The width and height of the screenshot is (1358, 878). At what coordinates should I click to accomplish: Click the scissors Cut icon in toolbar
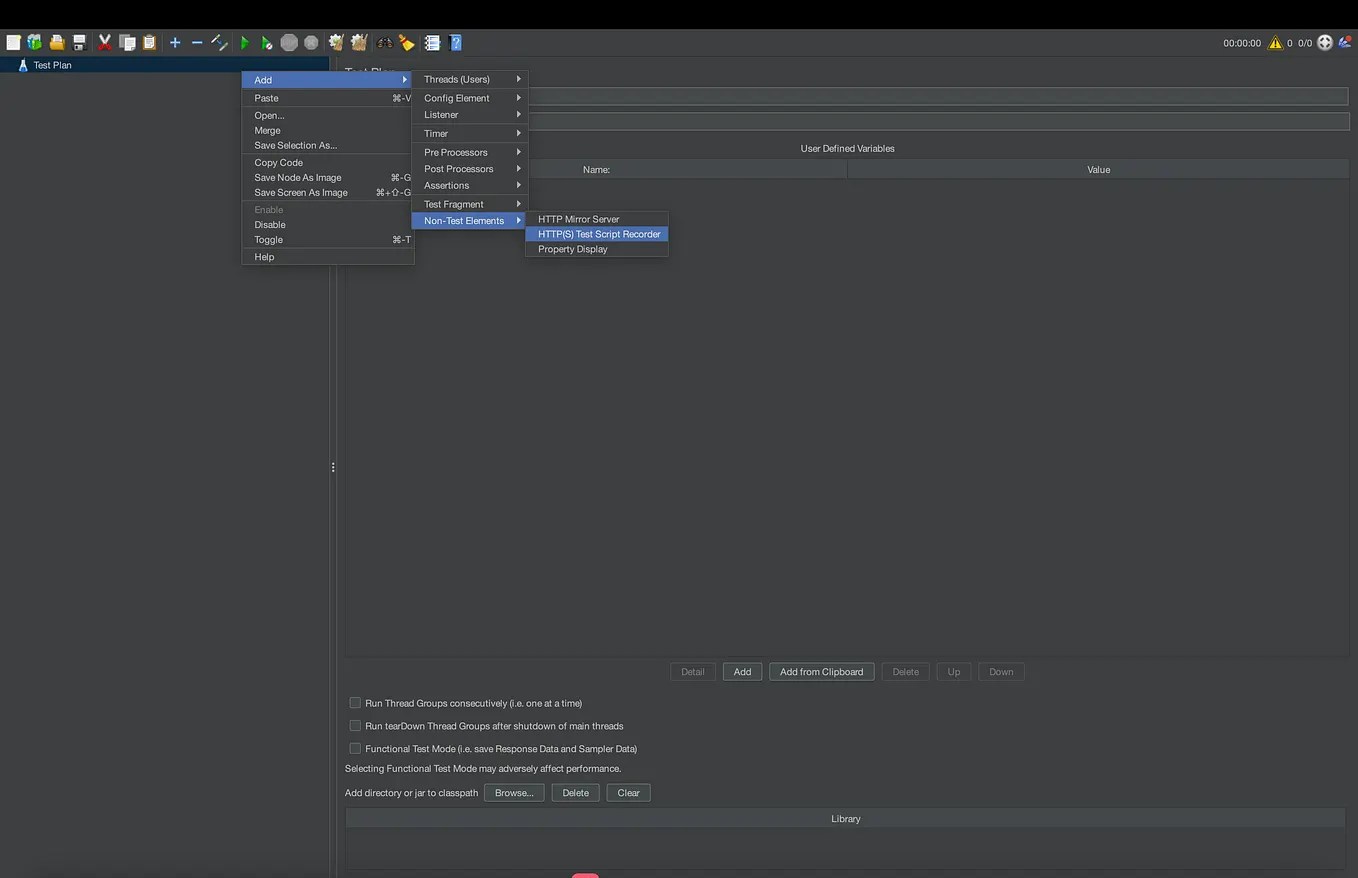(104, 43)
